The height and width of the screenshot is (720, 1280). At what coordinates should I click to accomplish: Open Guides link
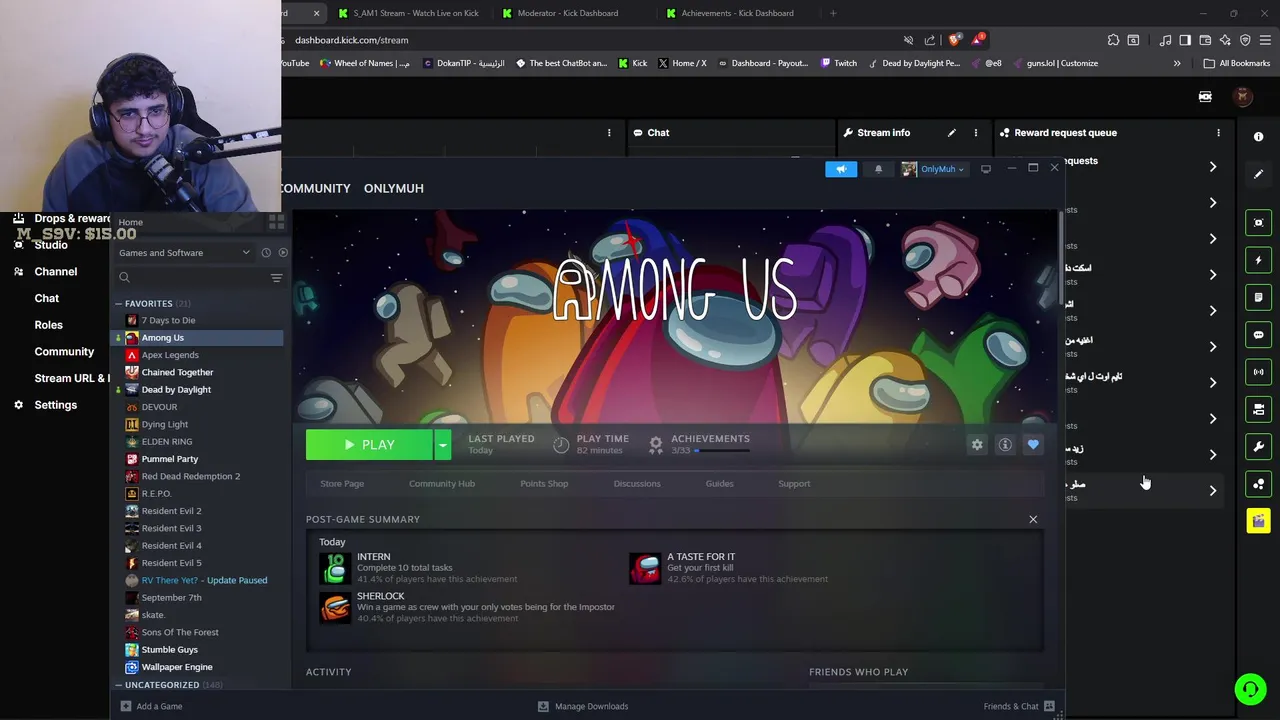pos(719,484)
